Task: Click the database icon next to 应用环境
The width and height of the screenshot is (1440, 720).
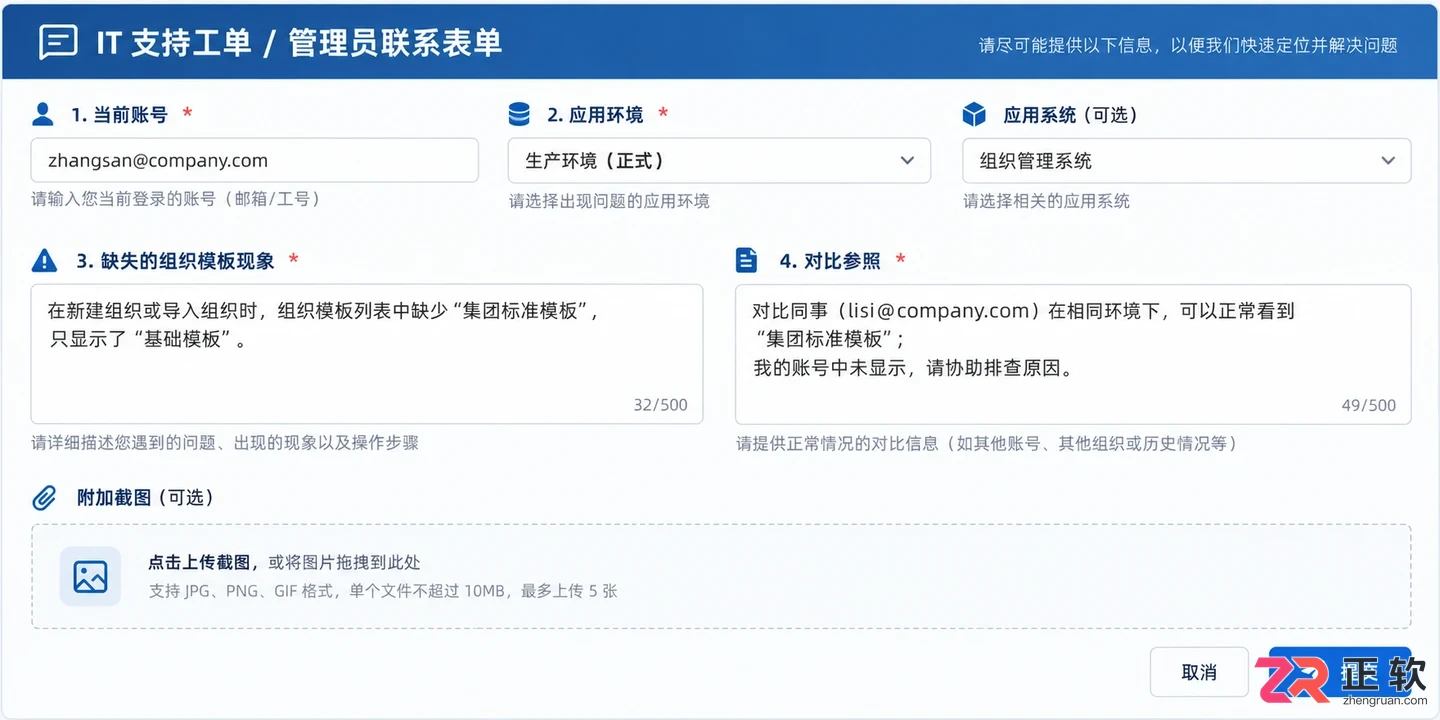Action: tap(519, 114)
